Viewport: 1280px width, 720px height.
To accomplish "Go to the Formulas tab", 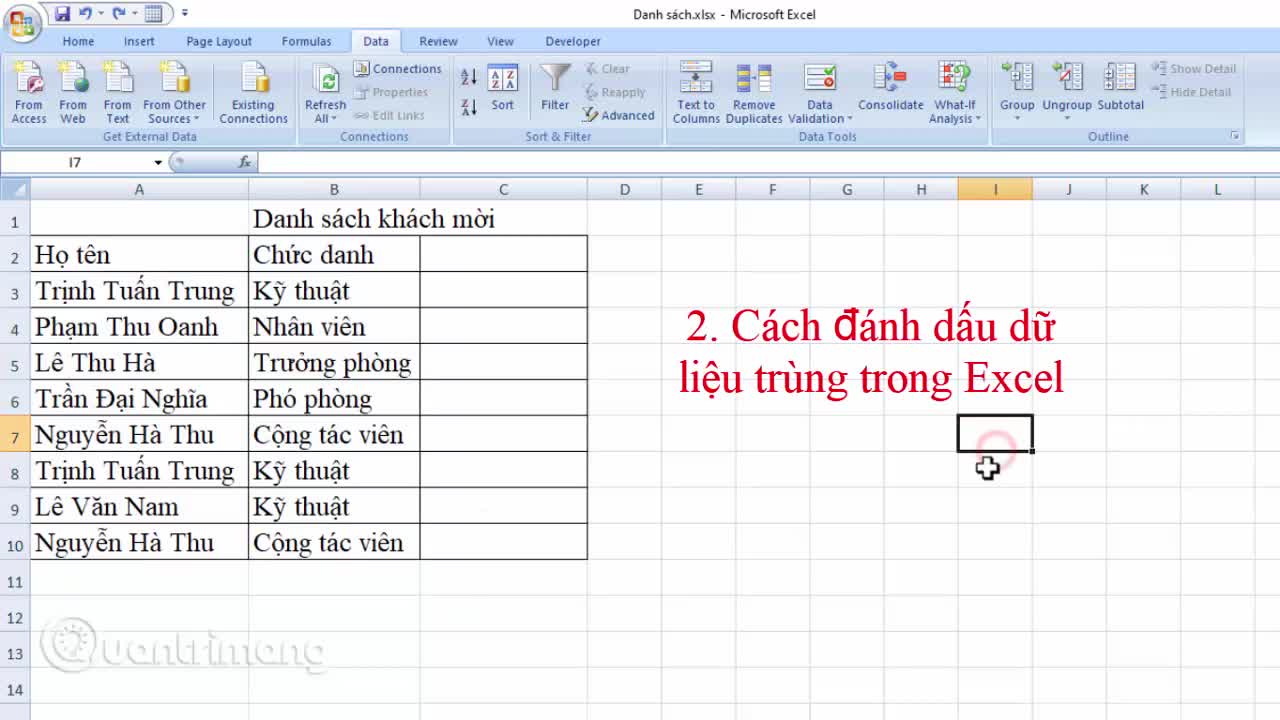I will [x=306, y=41].
